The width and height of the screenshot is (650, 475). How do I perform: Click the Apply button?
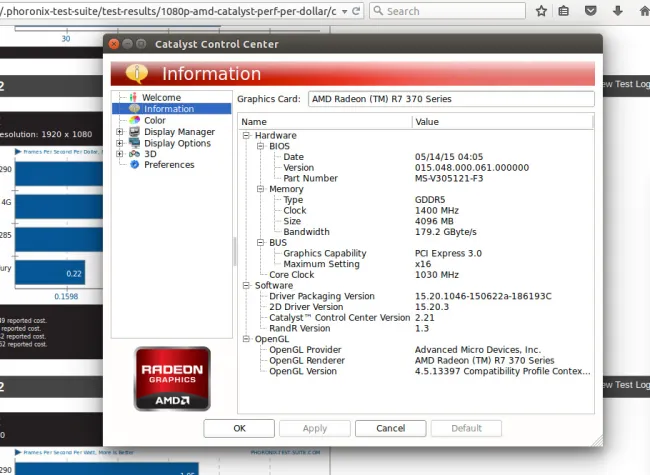315,428
